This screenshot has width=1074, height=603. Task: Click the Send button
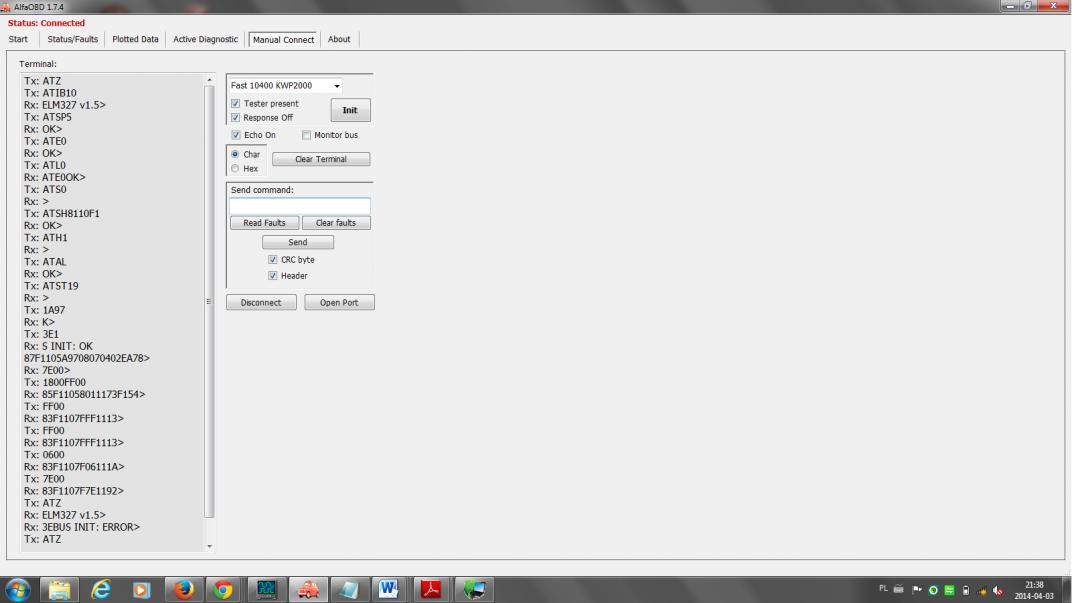(297, 242)
